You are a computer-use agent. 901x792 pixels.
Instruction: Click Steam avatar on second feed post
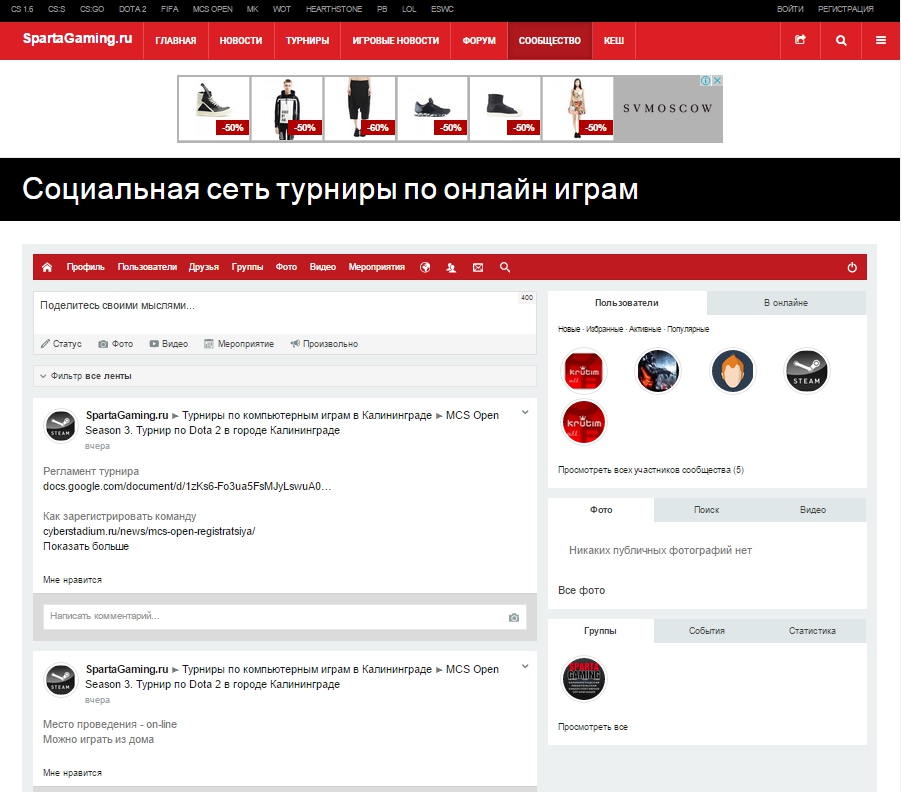click(60, 680)
